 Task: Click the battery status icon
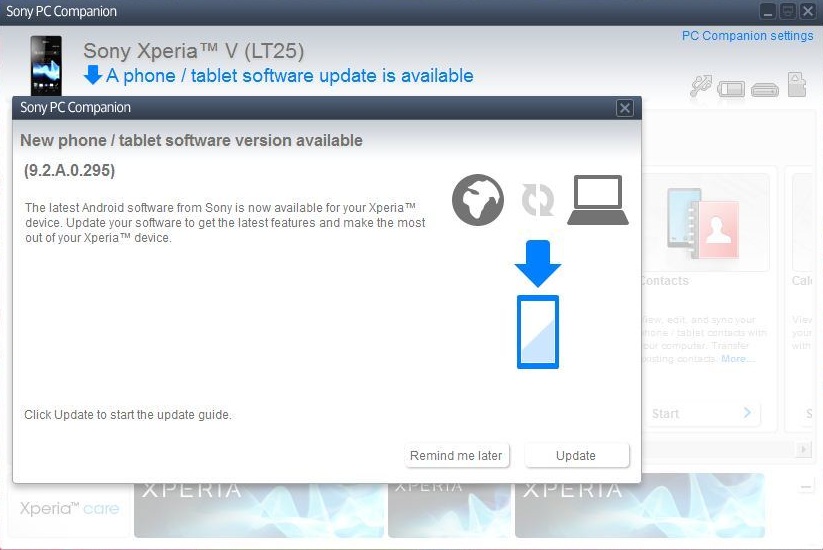click(731, 89)
